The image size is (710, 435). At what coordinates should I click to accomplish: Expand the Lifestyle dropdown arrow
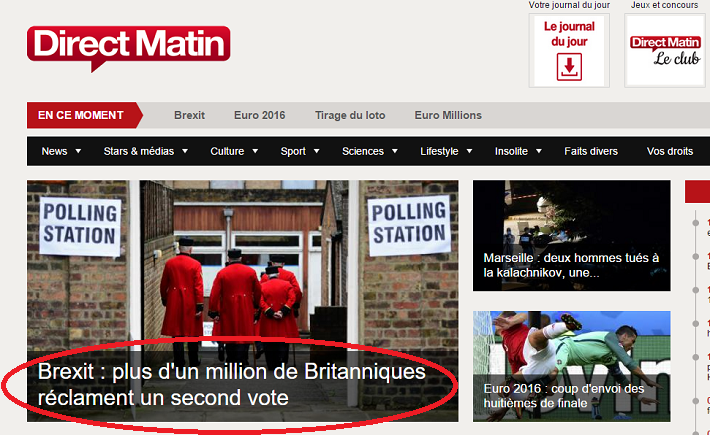click(x=469, y=151)
